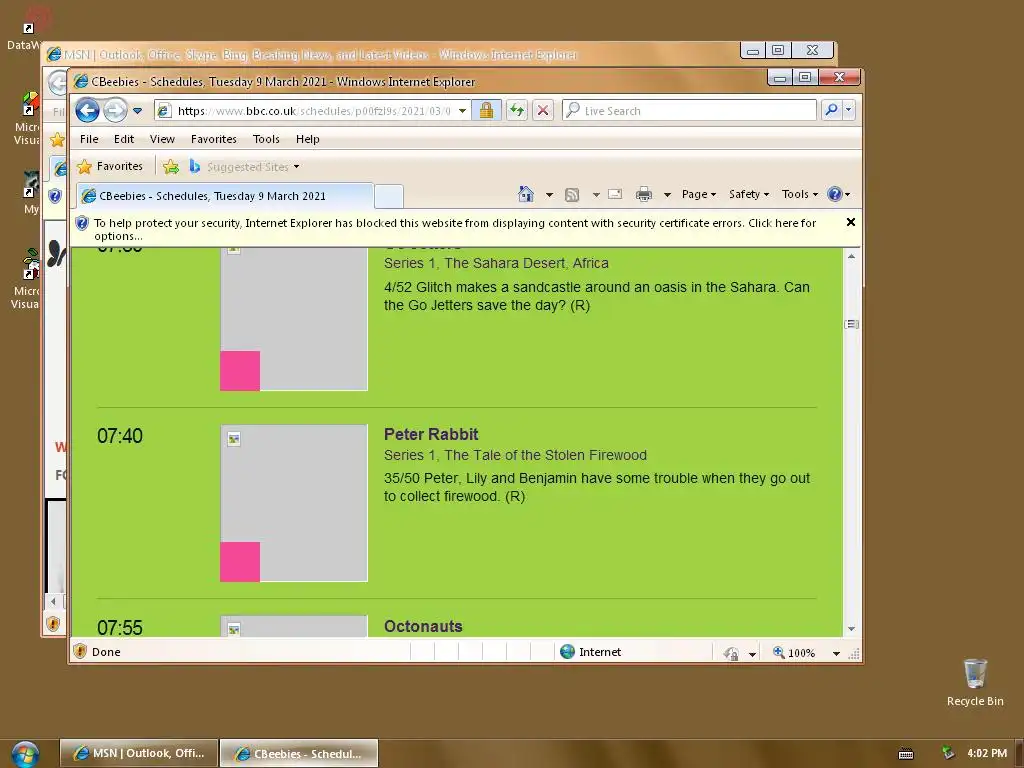Click the page scrollbar down arrow
Image resolution: width=1024 pixels, height=768 pixels.
[x=852, y=629]
